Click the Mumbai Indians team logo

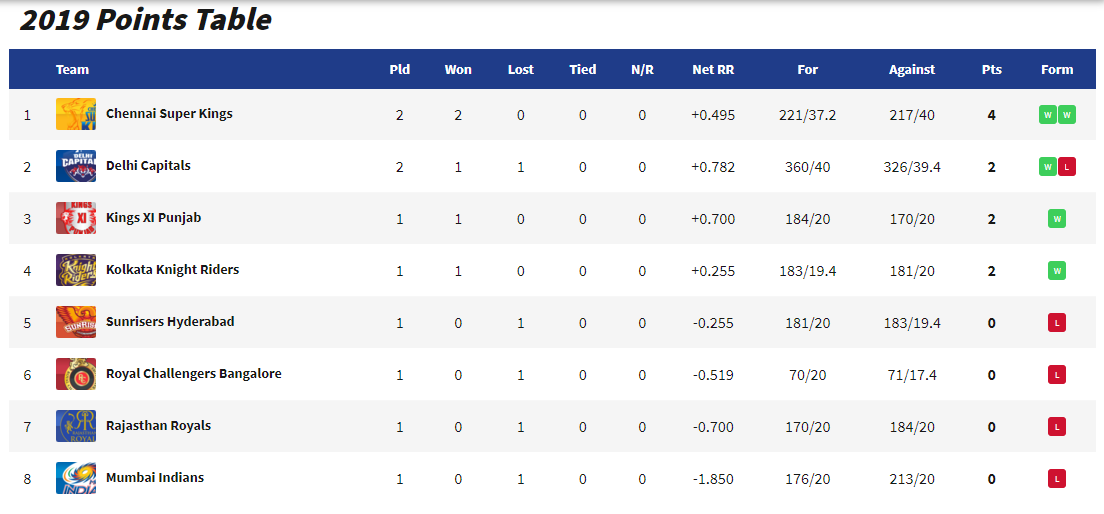(76, 478)
